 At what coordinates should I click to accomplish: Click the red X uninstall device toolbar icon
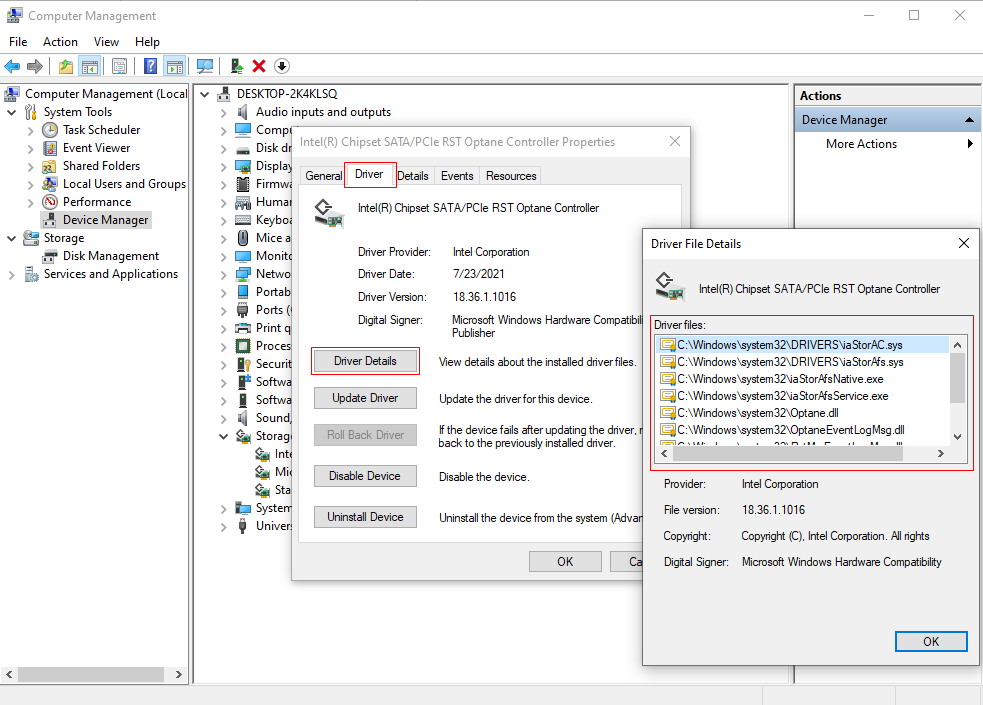coord(258,66)
